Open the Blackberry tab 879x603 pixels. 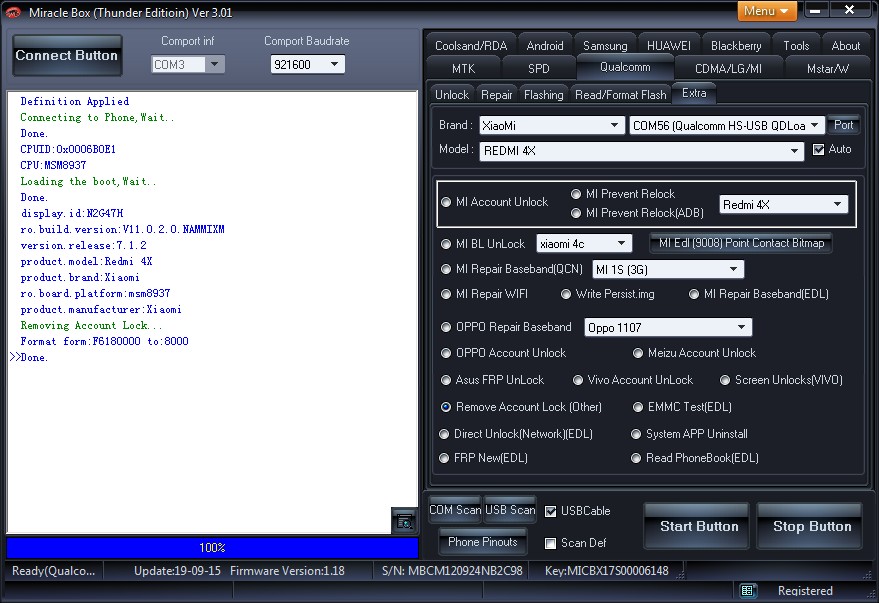(736, 45)
